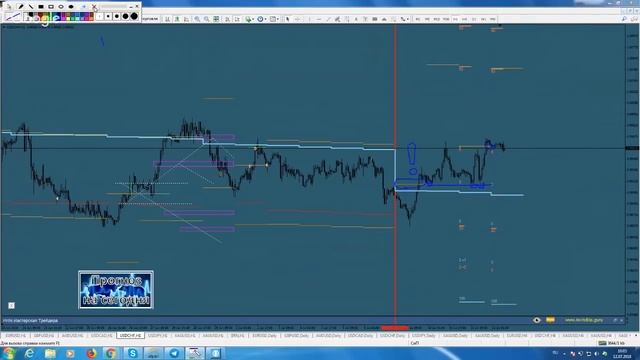This screenshot has width=640, height=360.
Task: Switch timeframe to MN
Action: point(493,19)
